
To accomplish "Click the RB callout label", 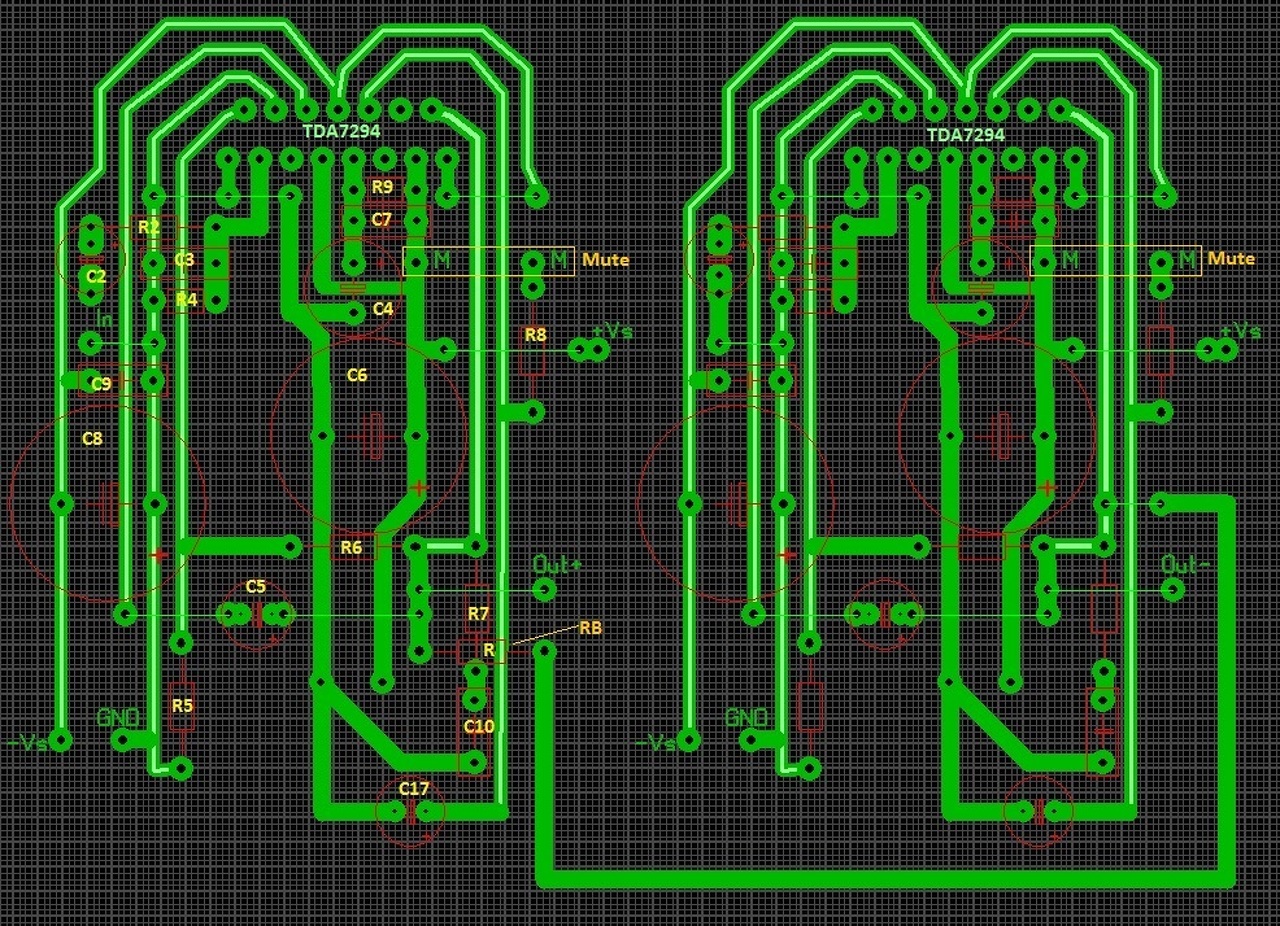I will [x=590, y=627].
